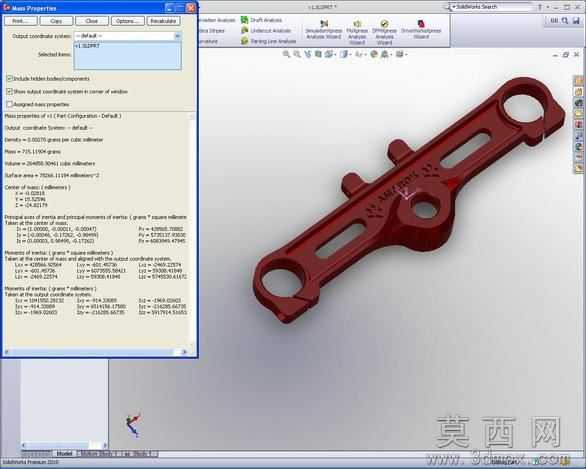Launch DriveWorksXpress Wizard
This screenshot has height=469, width=586.
(421, 30)
